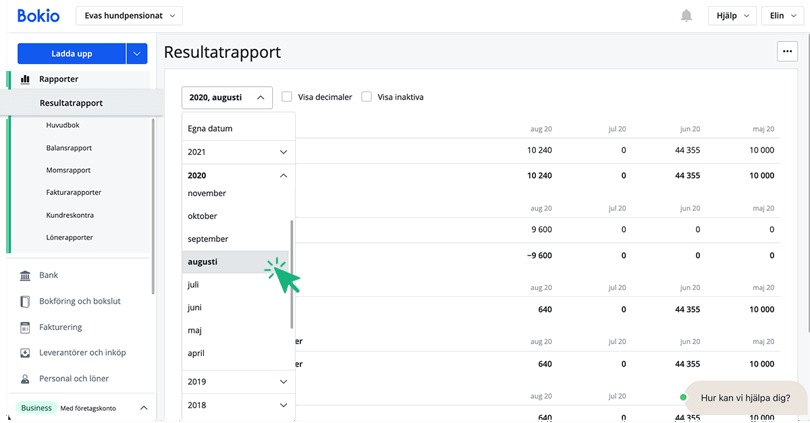This screenshot has height=423, width=810.
Task: Open the three-dot more options menu
Action: tap(786, 52)
